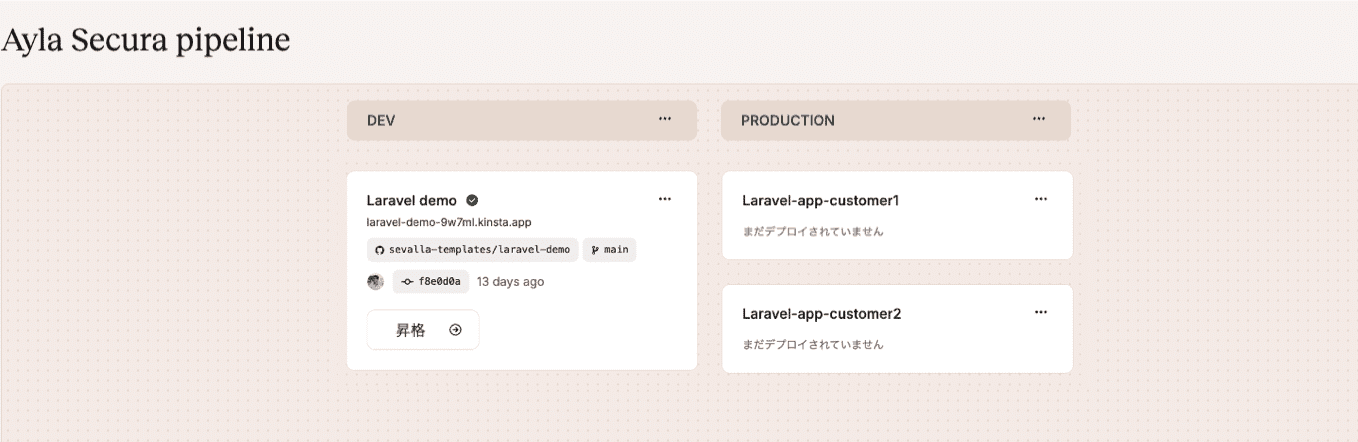Click the 昇格 promote button
Image resolution: width=1358 pixels, height=442 pixels.
[x=423, y=330]
